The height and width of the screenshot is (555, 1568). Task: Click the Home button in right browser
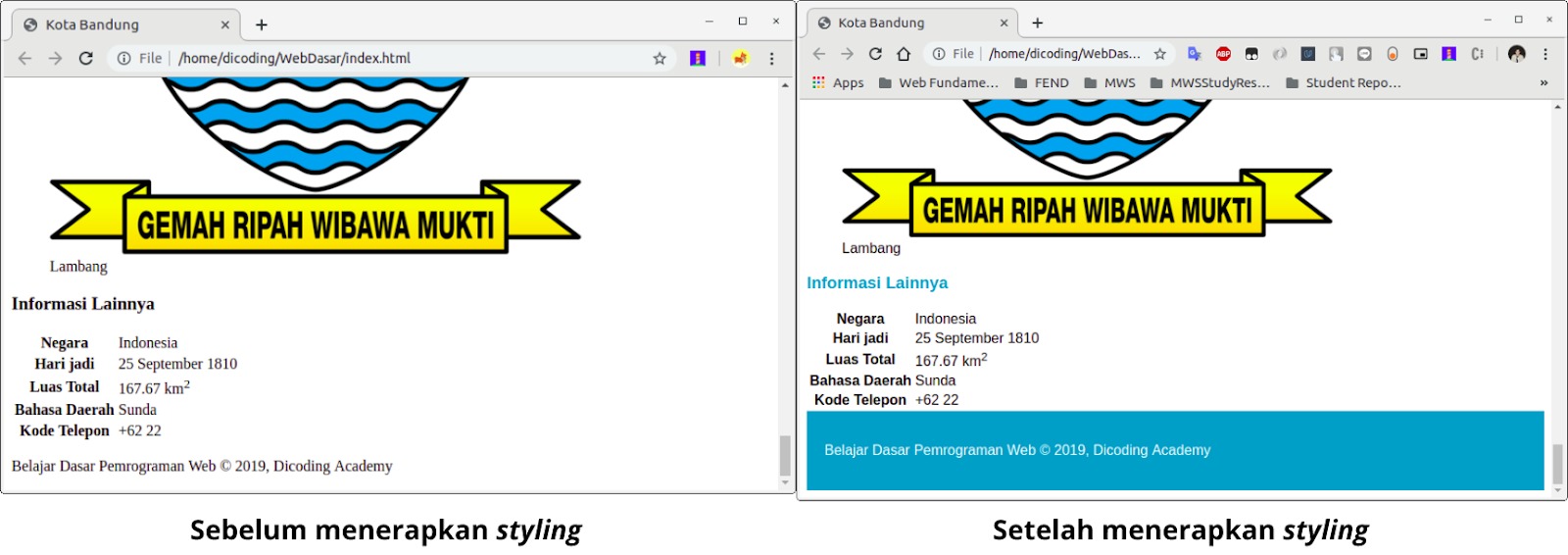pyautogui.click(x=904, y=54)
